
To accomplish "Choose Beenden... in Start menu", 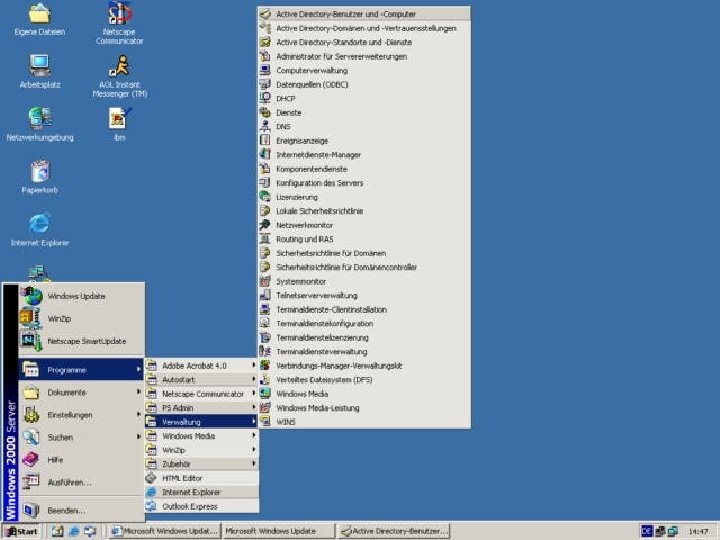I will coord(81,510).
